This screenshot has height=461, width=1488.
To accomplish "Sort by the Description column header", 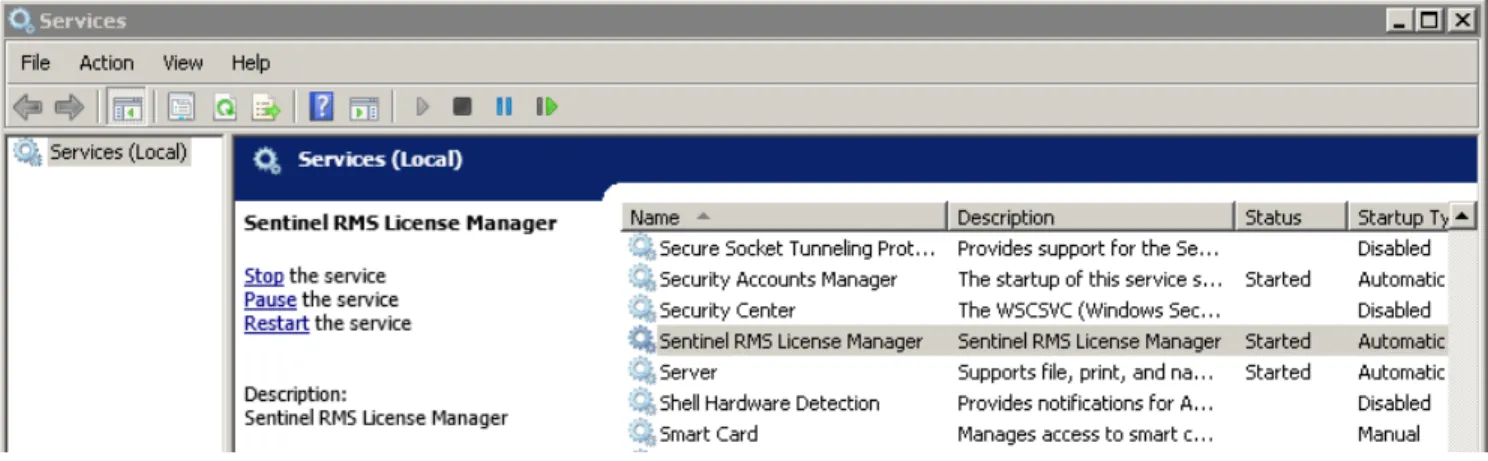I will click(1091, 217).
